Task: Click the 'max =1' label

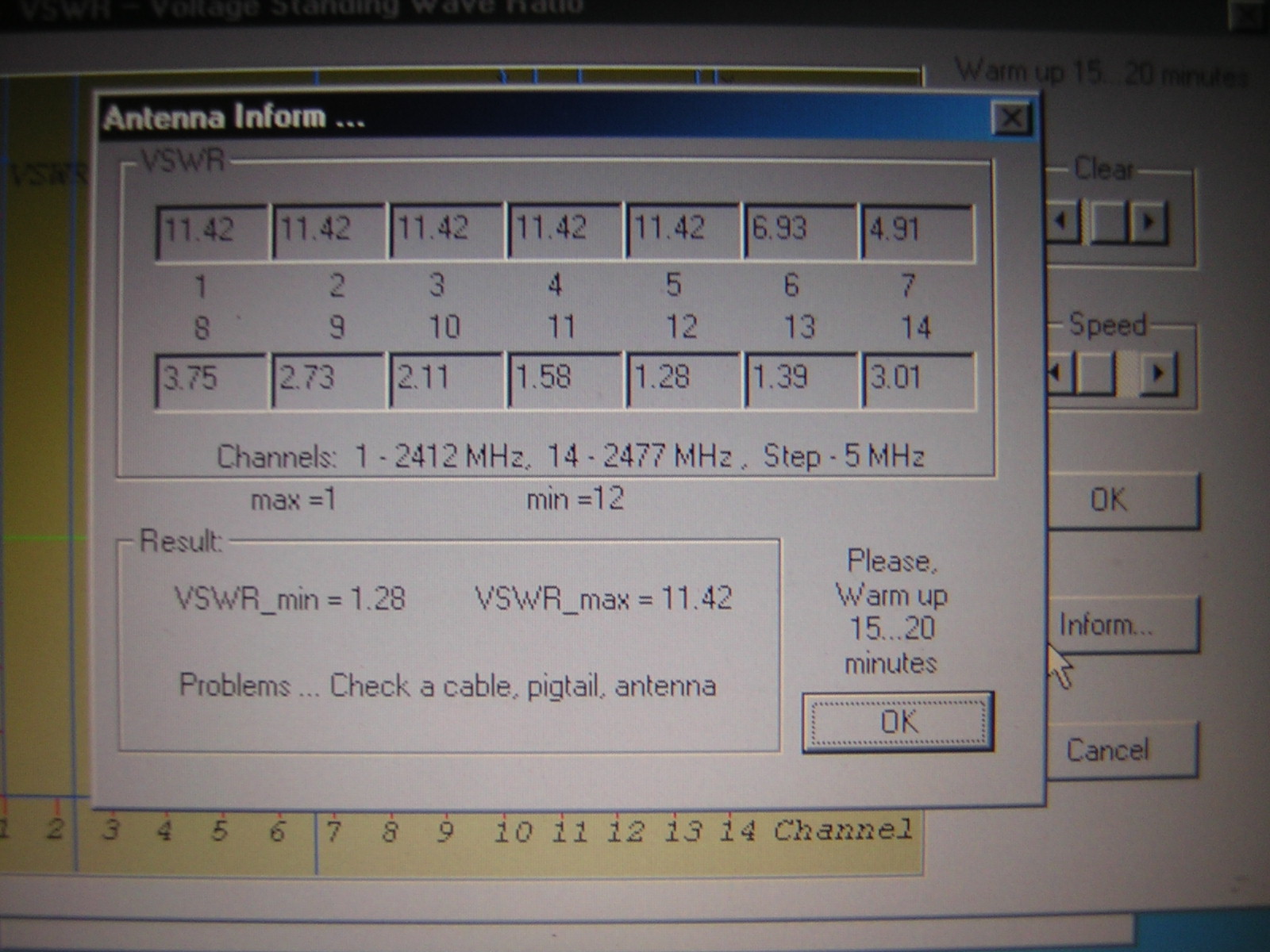Action: [294, 500]
